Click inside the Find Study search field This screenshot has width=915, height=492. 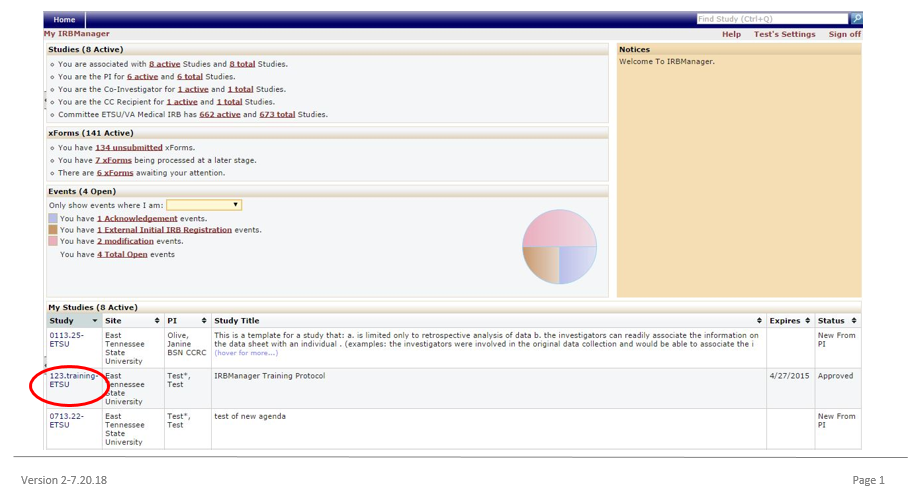click(770, 19)
